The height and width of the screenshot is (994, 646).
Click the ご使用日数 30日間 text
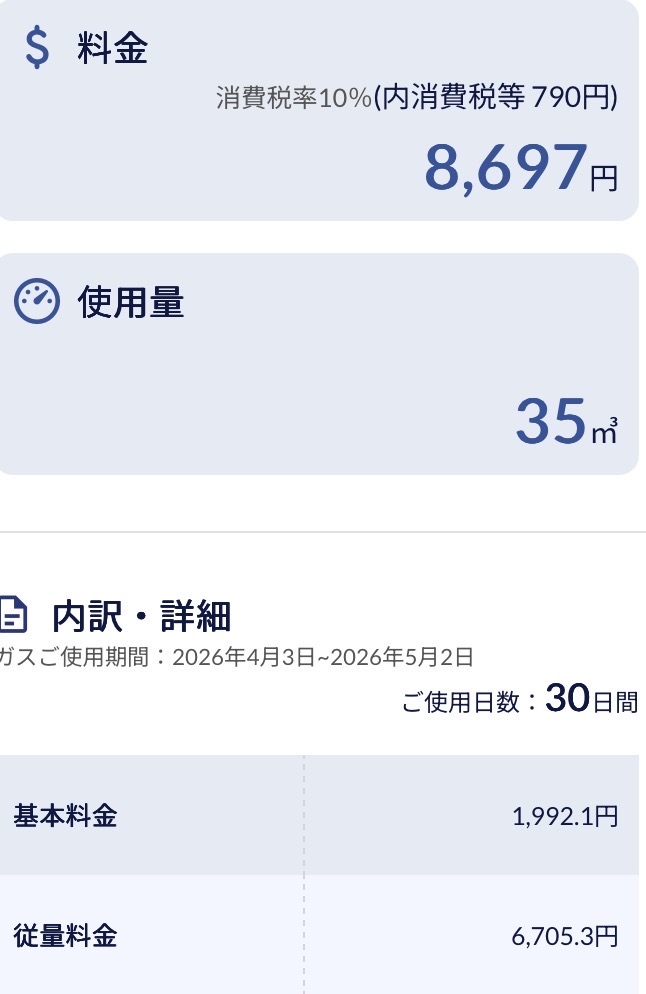(x=520, y=699)
